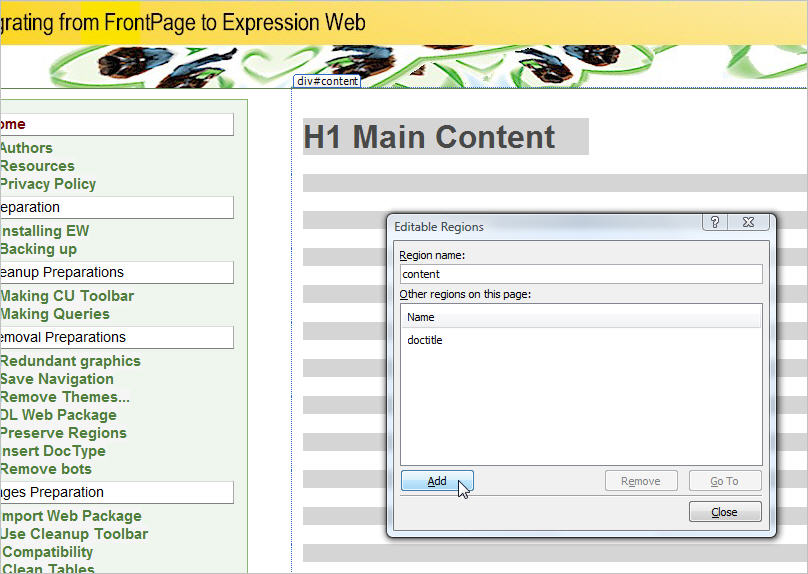
Task: Open the Authors navigation link
Action: (x=26, y=148)
